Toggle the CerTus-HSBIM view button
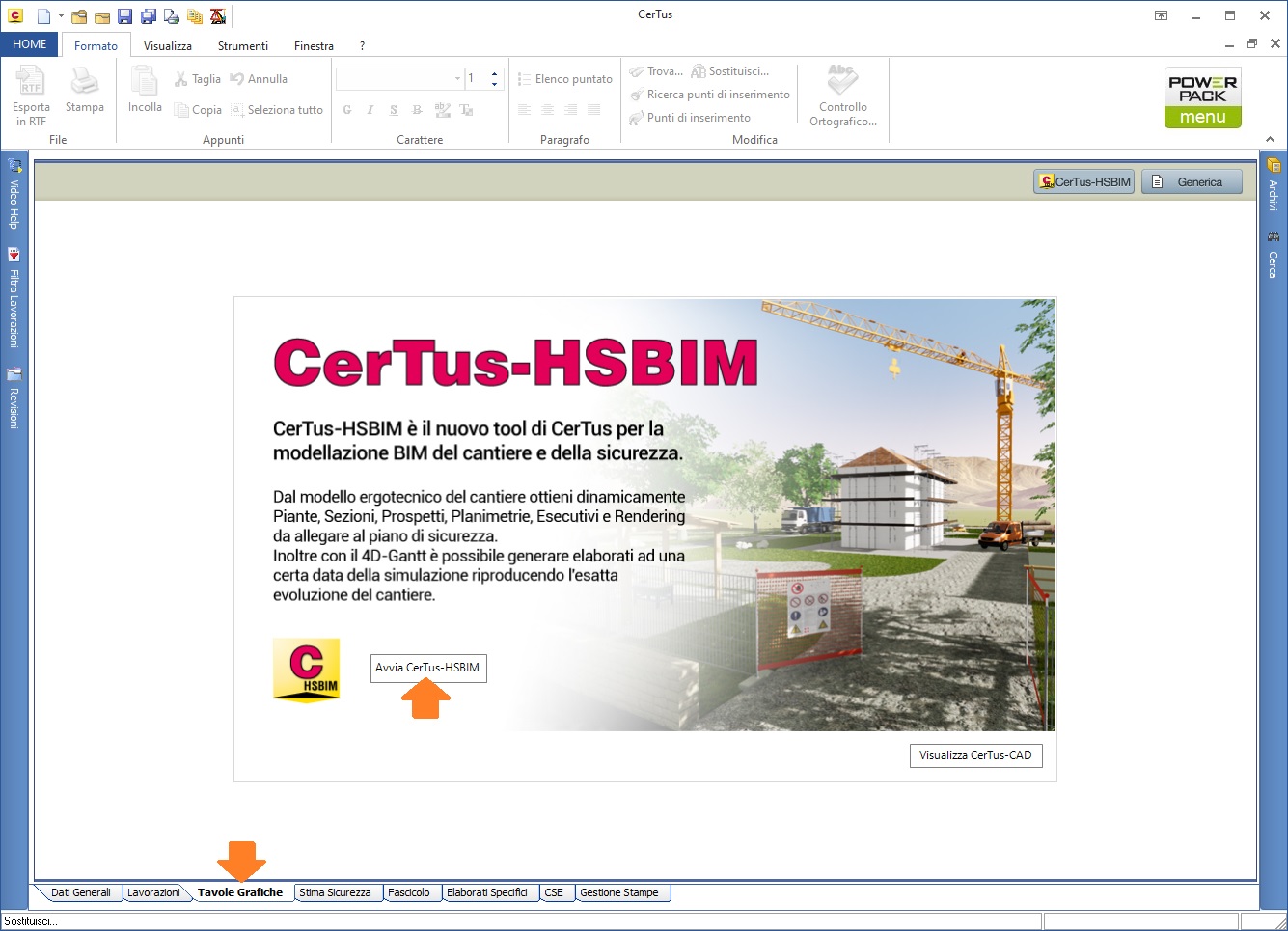The image size is (1288, 931). pos(1084,182)
